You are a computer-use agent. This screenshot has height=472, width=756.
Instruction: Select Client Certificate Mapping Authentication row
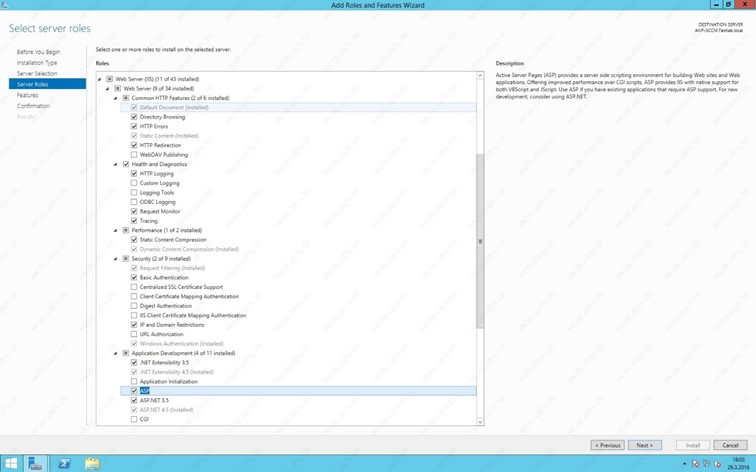click(189, 297)
